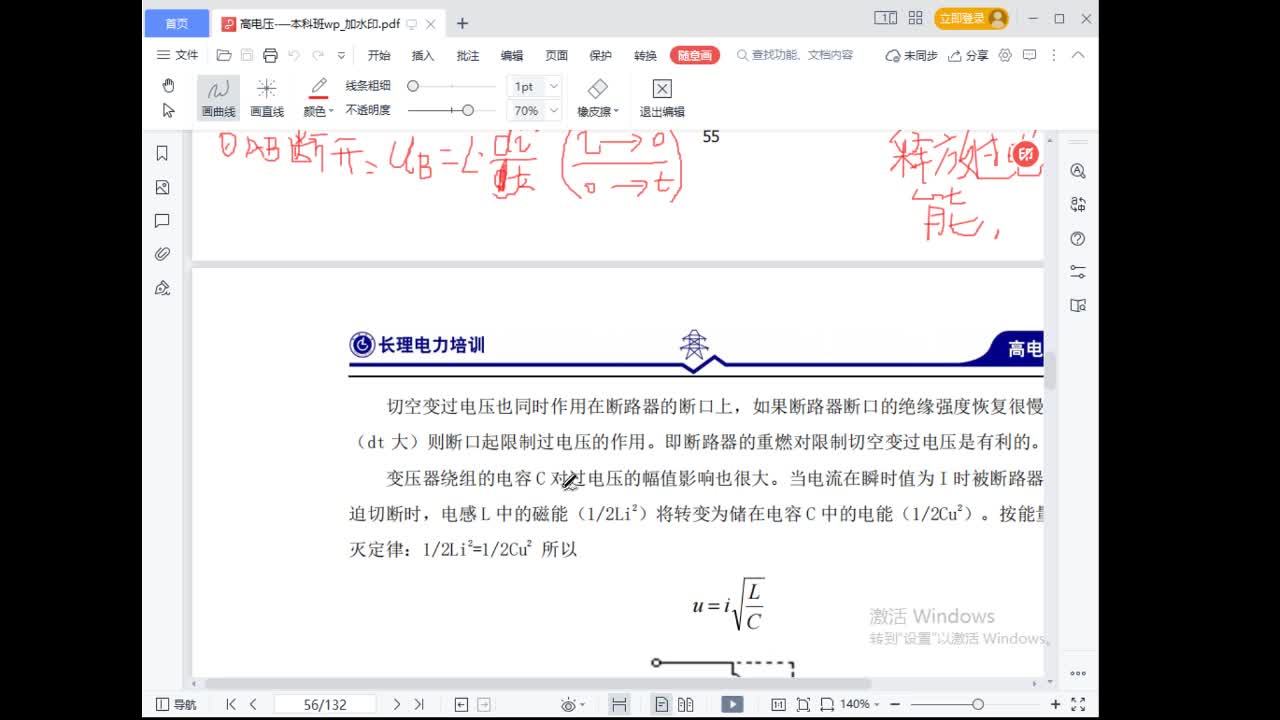Image resolution: width=1280 pixels, height=720 pixels.
Task: Open the thumbnail panel in left sidebar
Action: pyautogui.click(x=162, y=187)
